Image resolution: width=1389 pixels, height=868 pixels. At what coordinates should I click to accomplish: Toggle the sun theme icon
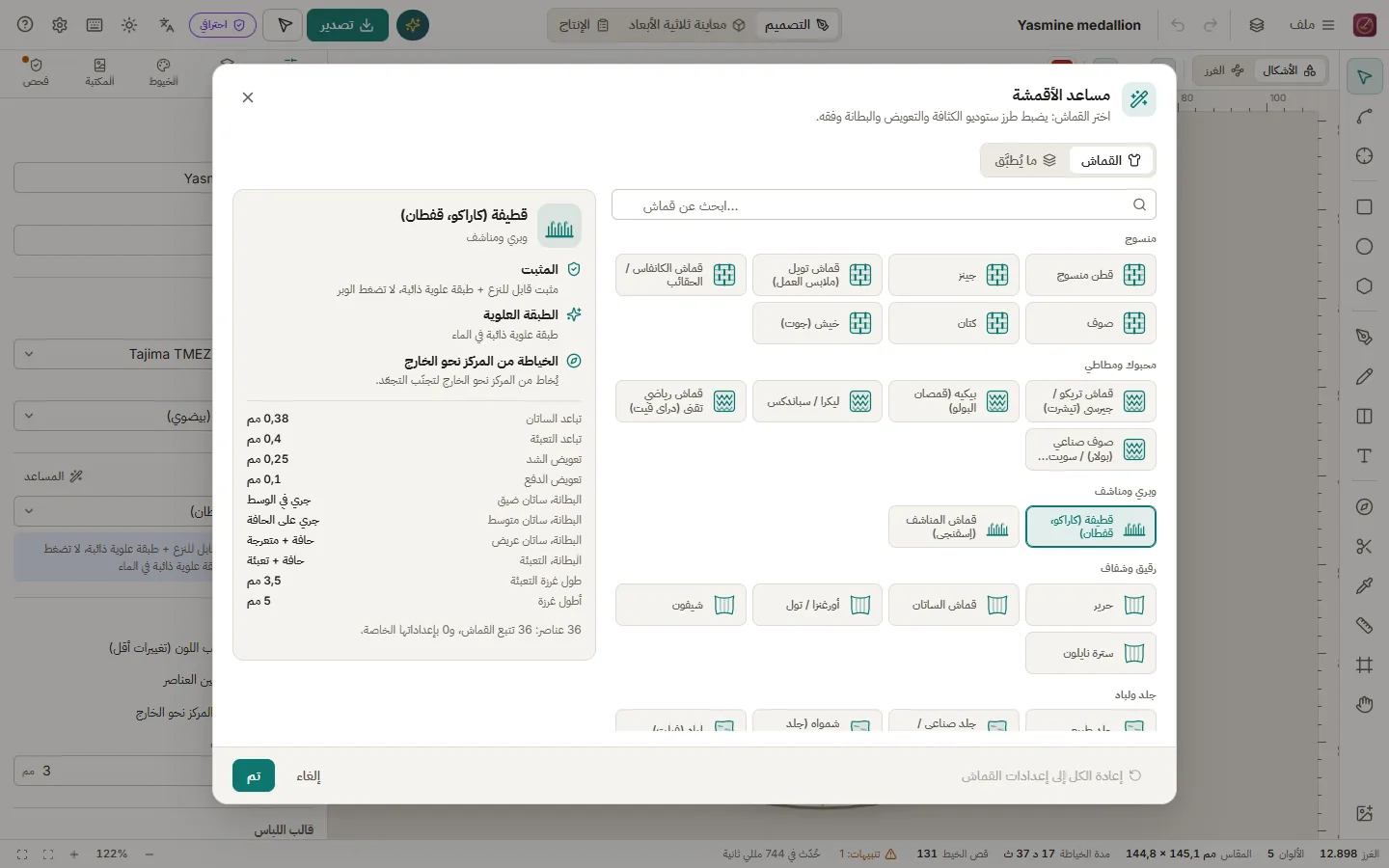tap(129, 25)
